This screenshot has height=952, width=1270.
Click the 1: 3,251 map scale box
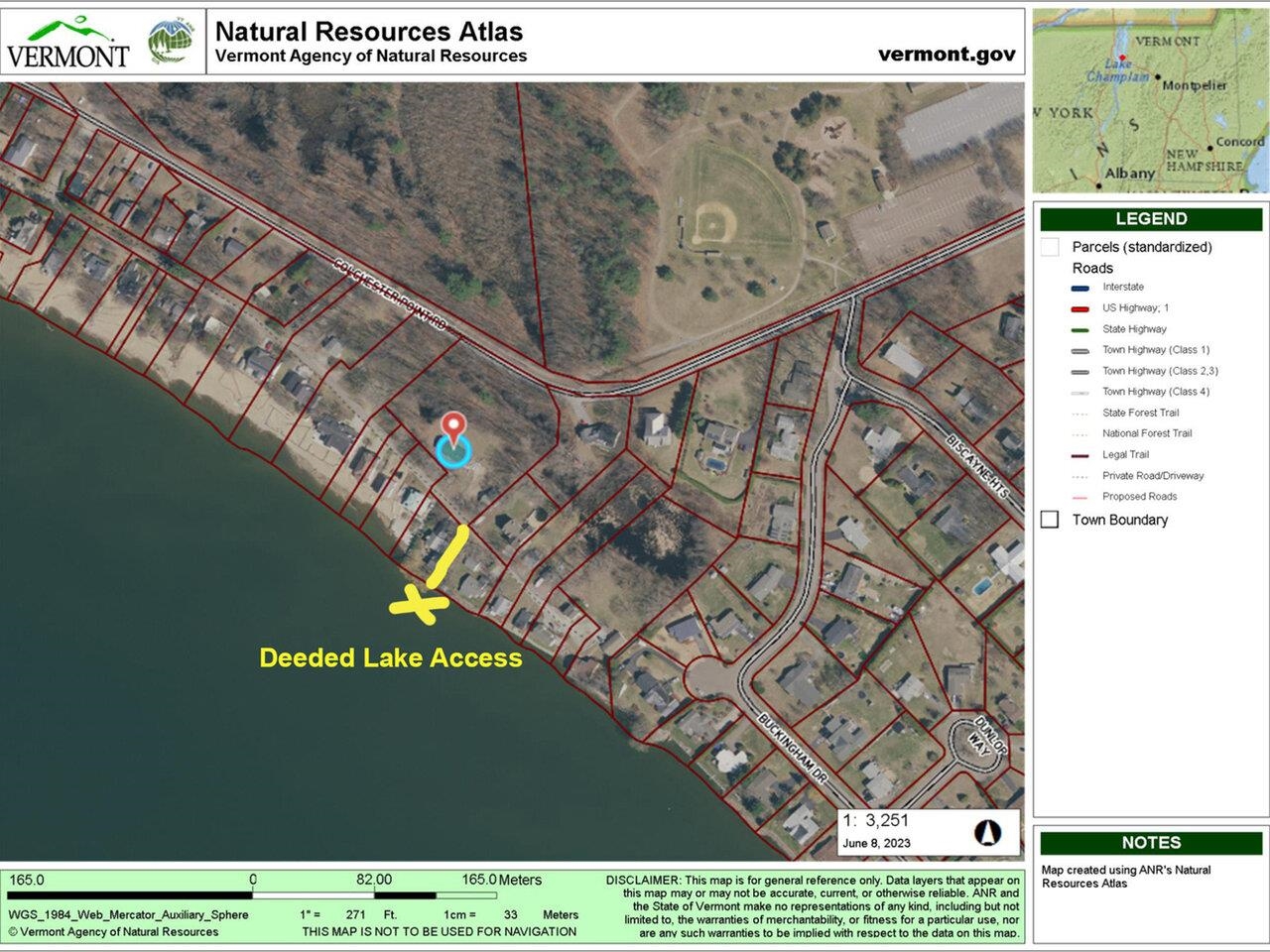point(875,821)
